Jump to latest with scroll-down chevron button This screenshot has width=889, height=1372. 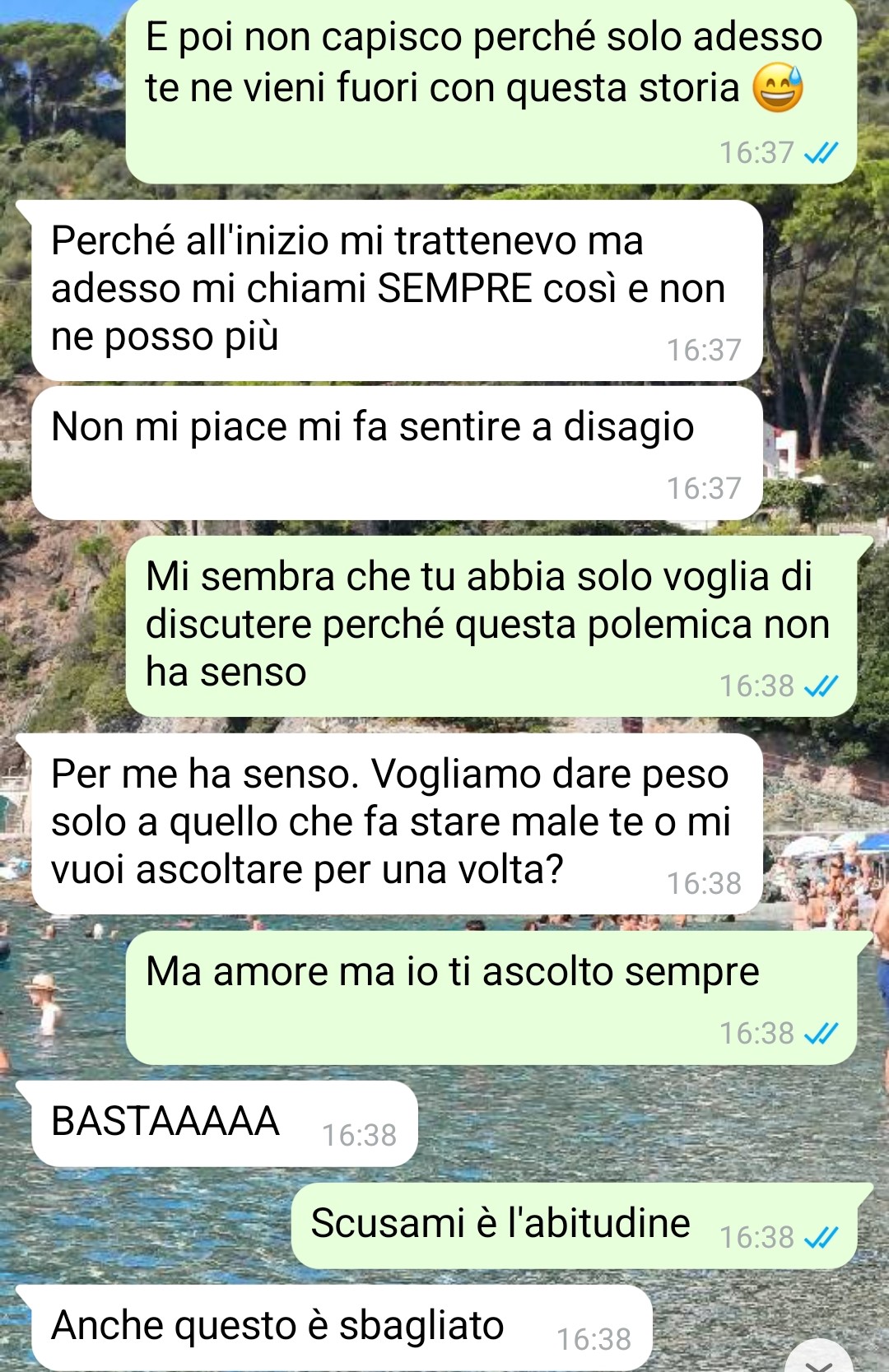[819, 1358]
